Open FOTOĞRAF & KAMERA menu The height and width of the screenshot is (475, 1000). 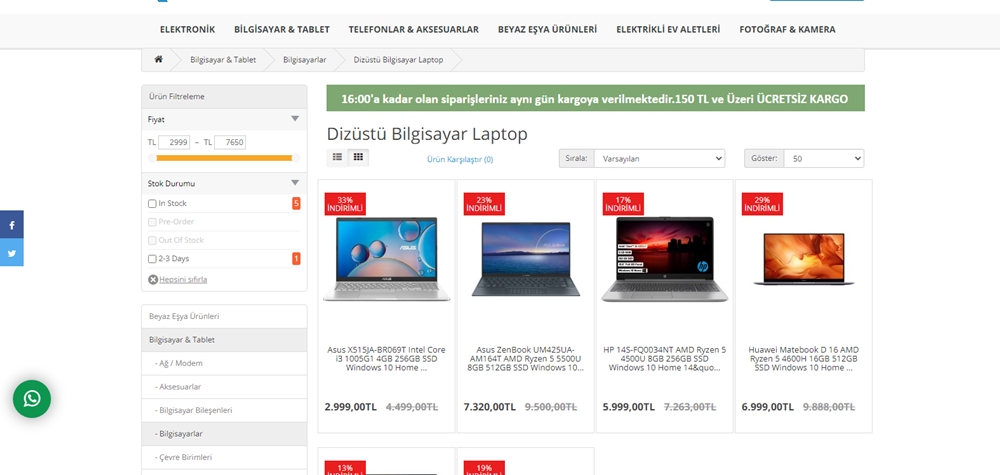pyautogui.click(x=787, y=29)
